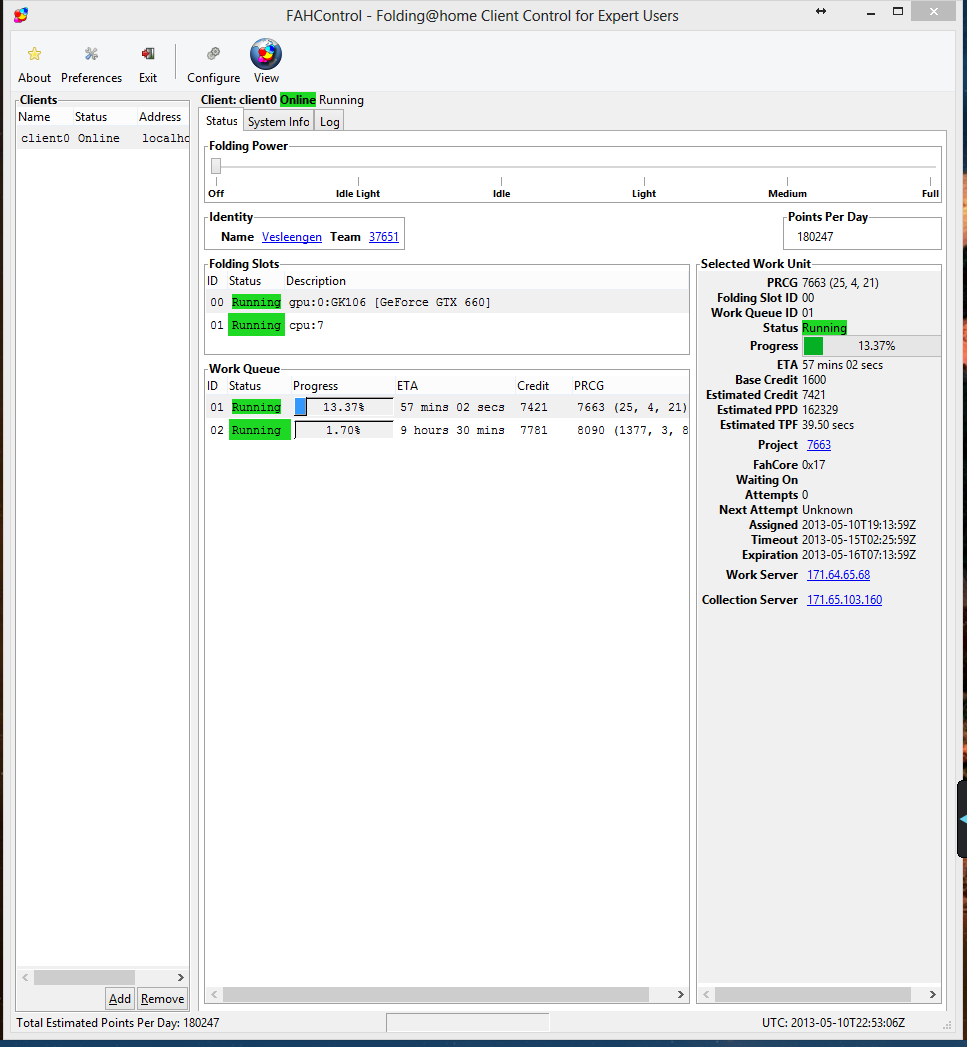Click the FAHControl app icon in title bar
The width and height of the screenshot is (967, 1047).
click(21, 15)
